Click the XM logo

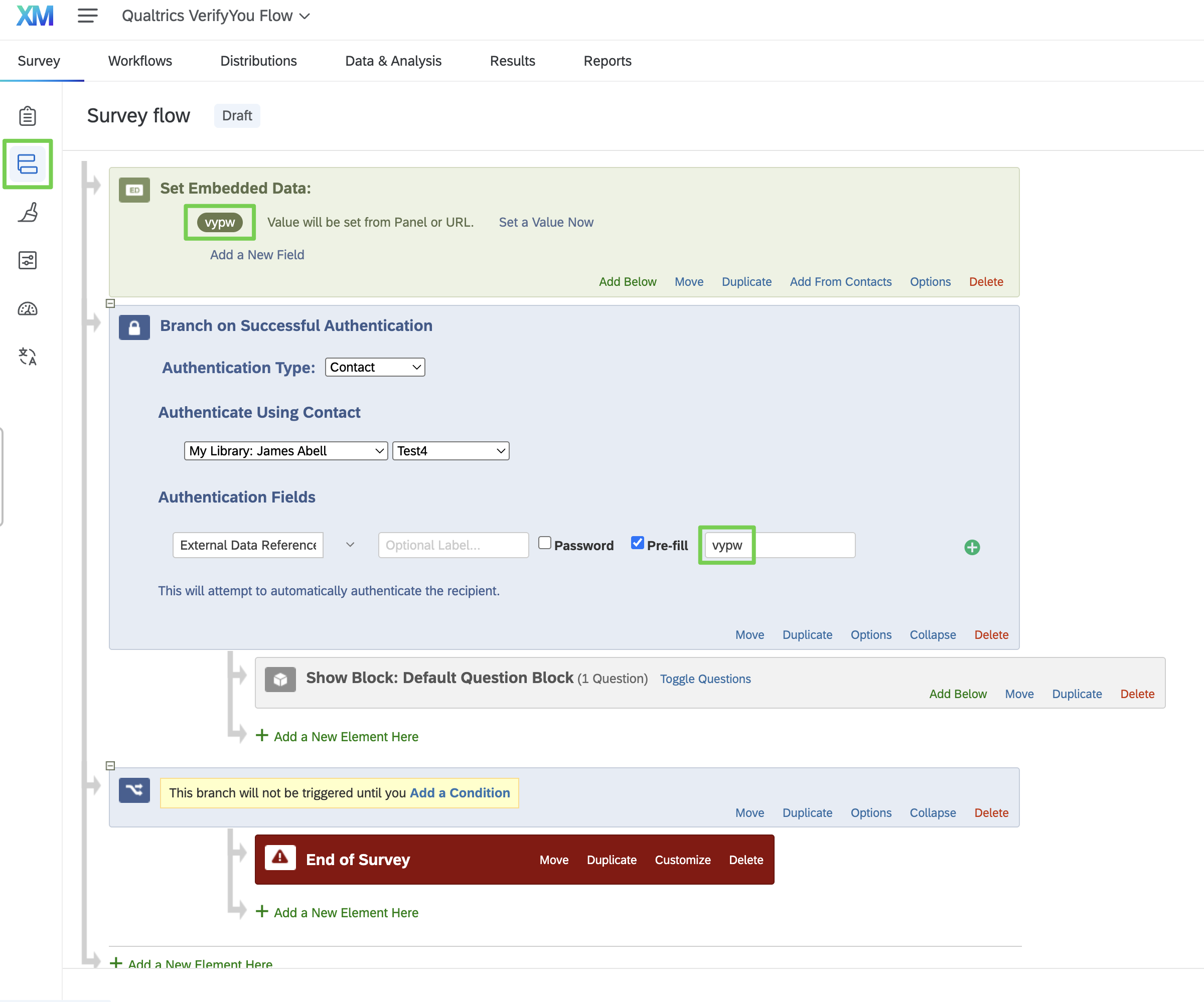(35, 16)
